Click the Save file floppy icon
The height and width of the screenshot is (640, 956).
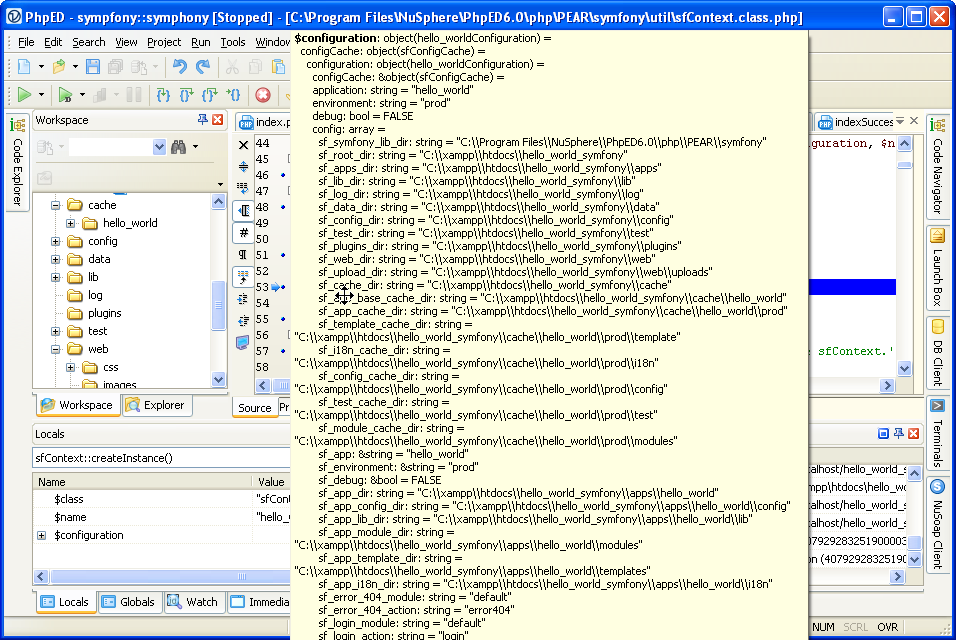pos(93,67)
